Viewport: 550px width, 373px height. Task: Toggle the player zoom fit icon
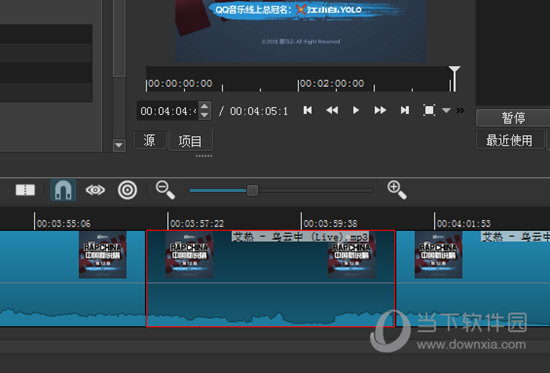tap(429, 110)
